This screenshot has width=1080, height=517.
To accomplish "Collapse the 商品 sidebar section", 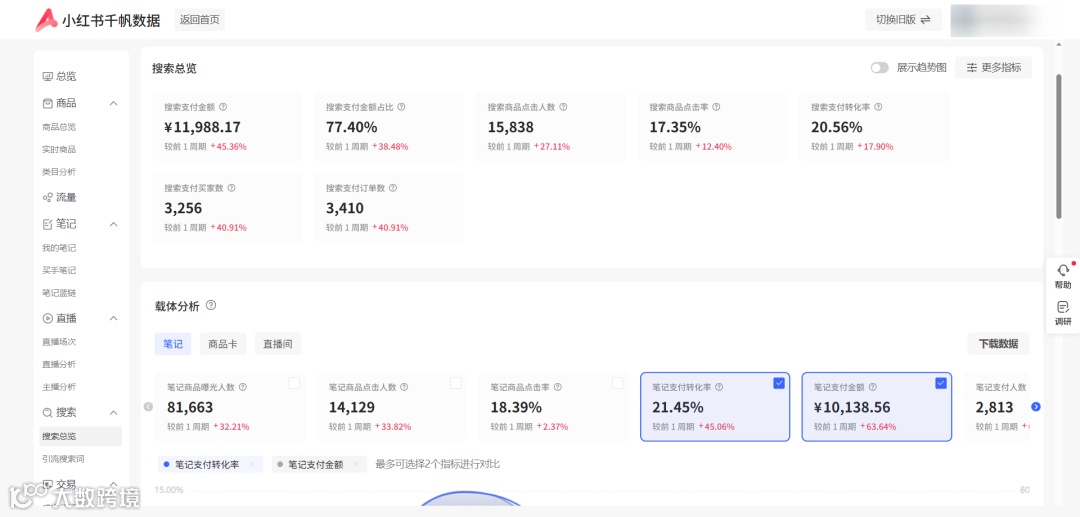I will (114, 103).
